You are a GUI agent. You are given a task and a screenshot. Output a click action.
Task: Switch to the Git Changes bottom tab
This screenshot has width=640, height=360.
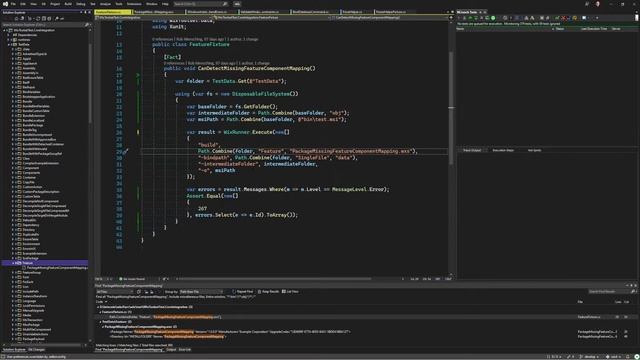coord(36,350)
